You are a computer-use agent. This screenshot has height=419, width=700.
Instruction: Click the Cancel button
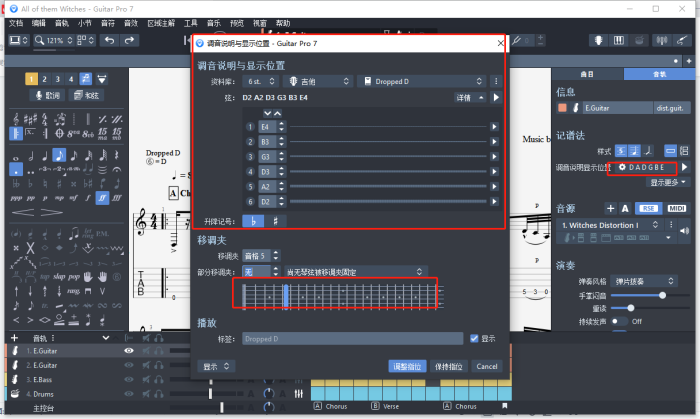[x=486, y=367]
